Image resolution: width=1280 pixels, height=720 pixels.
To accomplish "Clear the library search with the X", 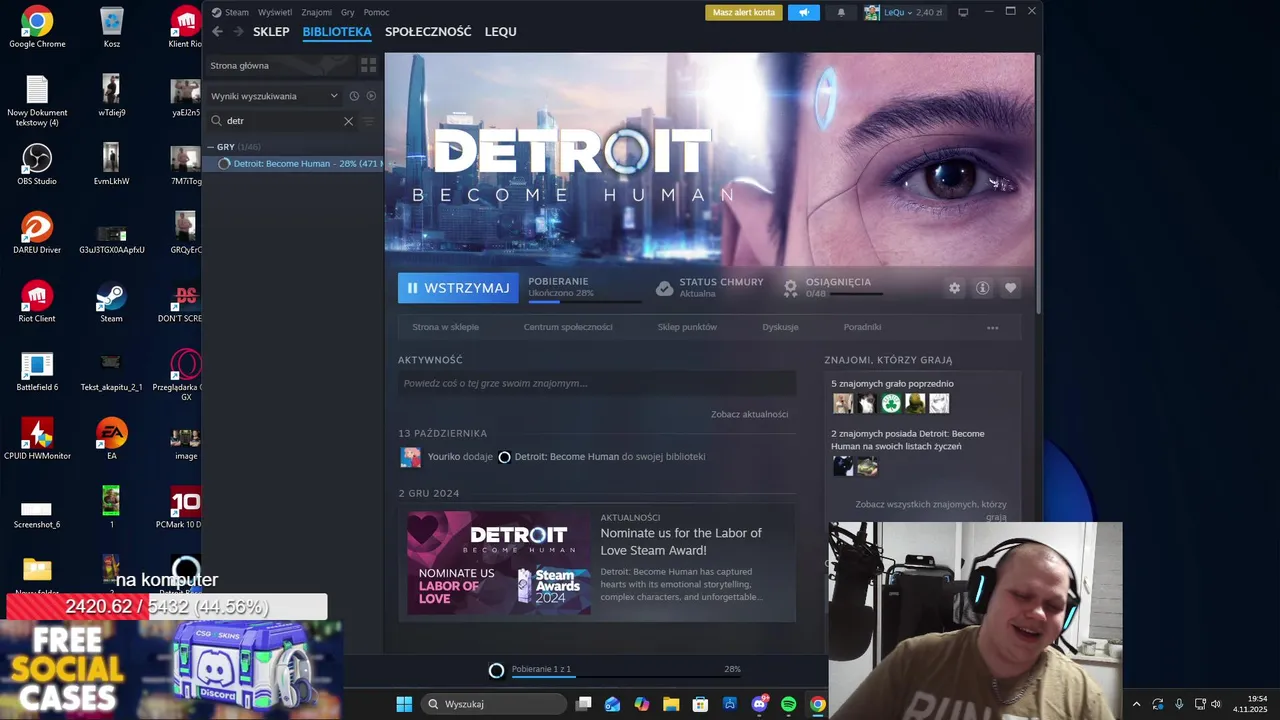I will pyautogui.click(x=348, y=121).
